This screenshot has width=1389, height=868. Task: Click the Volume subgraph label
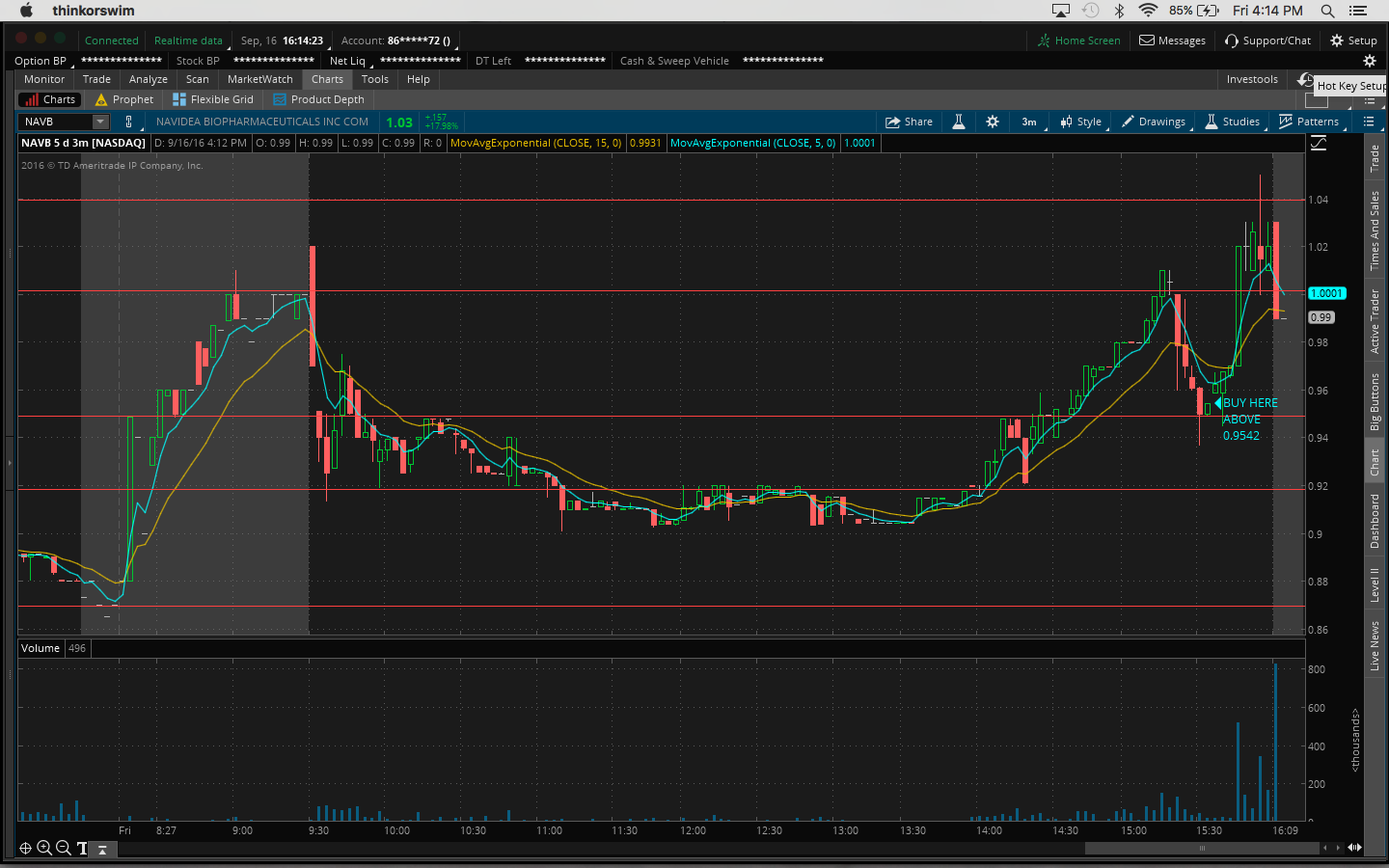coord(41,648)
